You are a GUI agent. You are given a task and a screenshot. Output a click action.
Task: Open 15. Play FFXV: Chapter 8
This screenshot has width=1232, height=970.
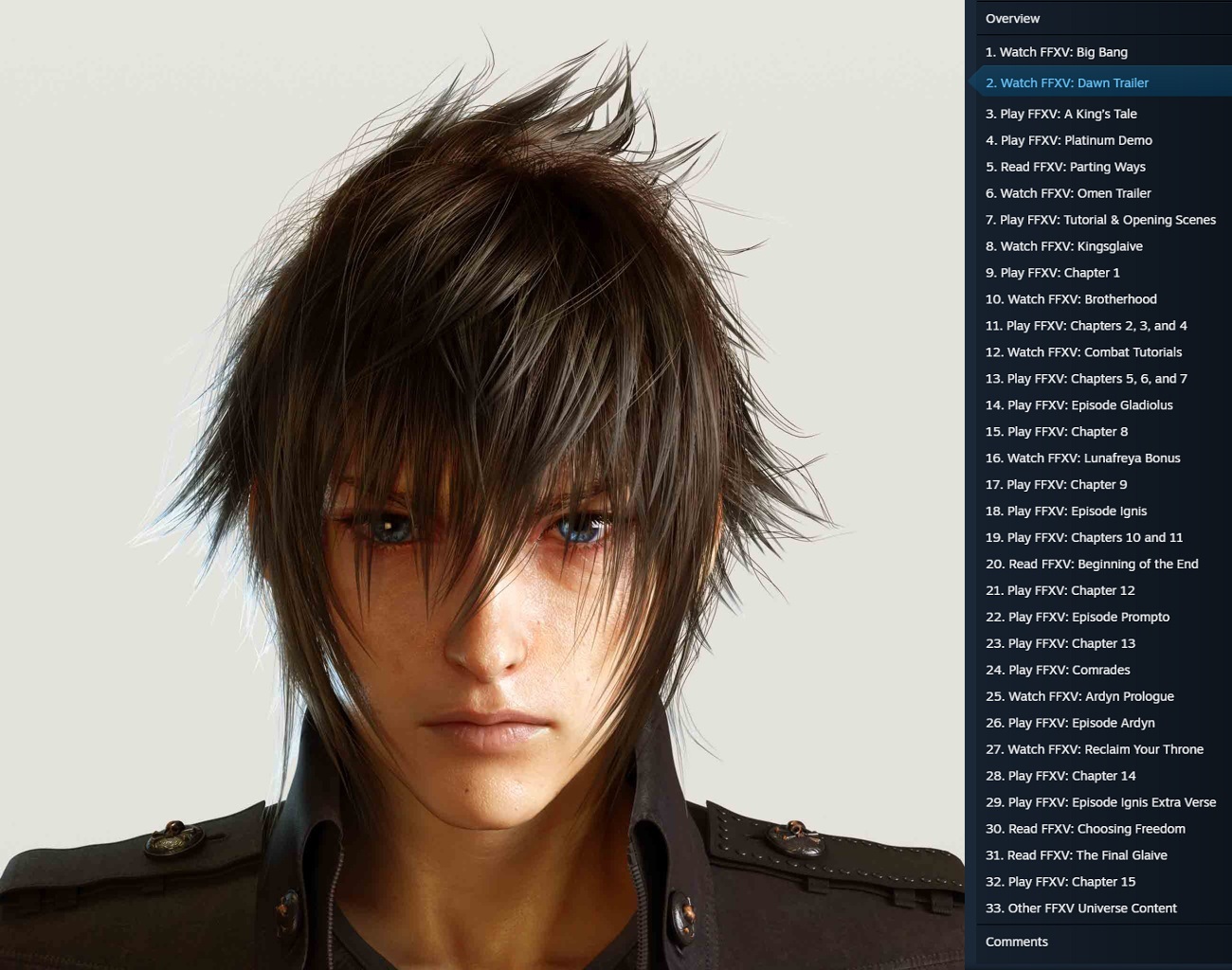tap(1057, 432)
